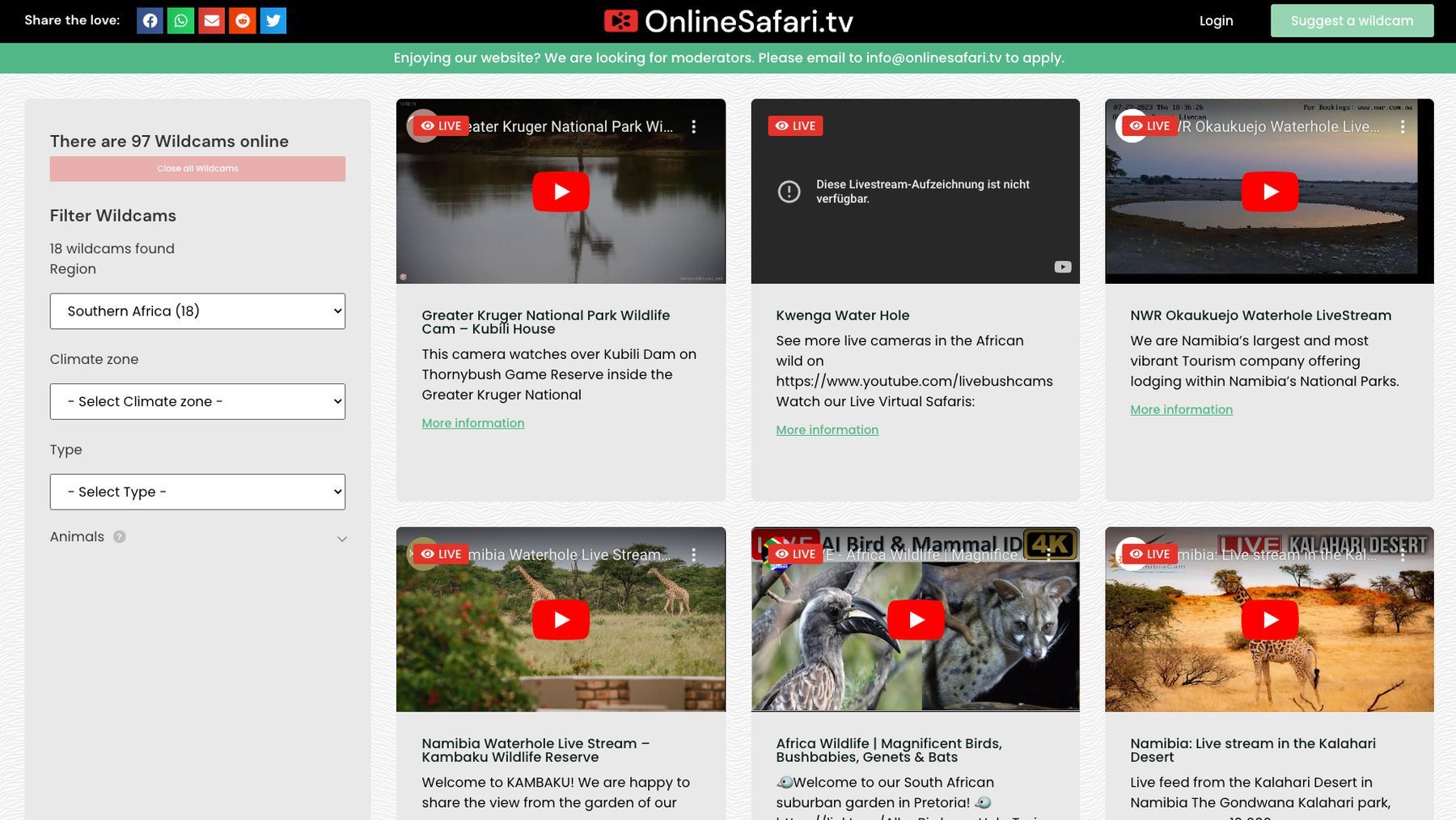Viewport: 1456px width, 820px height.
Task: Click the Animals help question mark icon
Action: 120,537
